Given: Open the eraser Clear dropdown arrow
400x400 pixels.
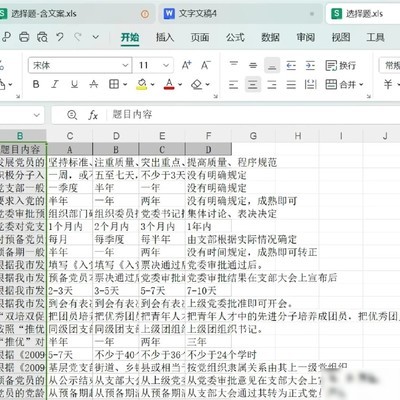Looking at the screenshot, I should [208, 85].
